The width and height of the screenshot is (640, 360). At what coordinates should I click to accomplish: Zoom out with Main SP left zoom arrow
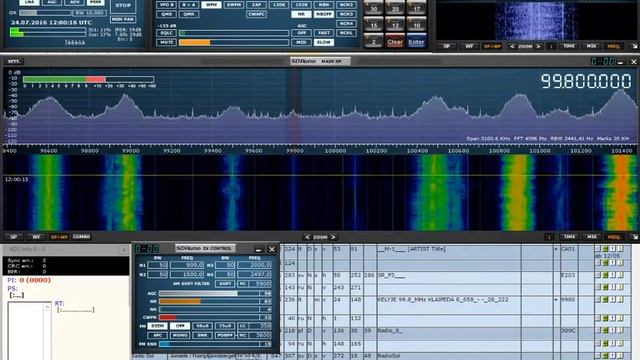[x=307, y=237]
